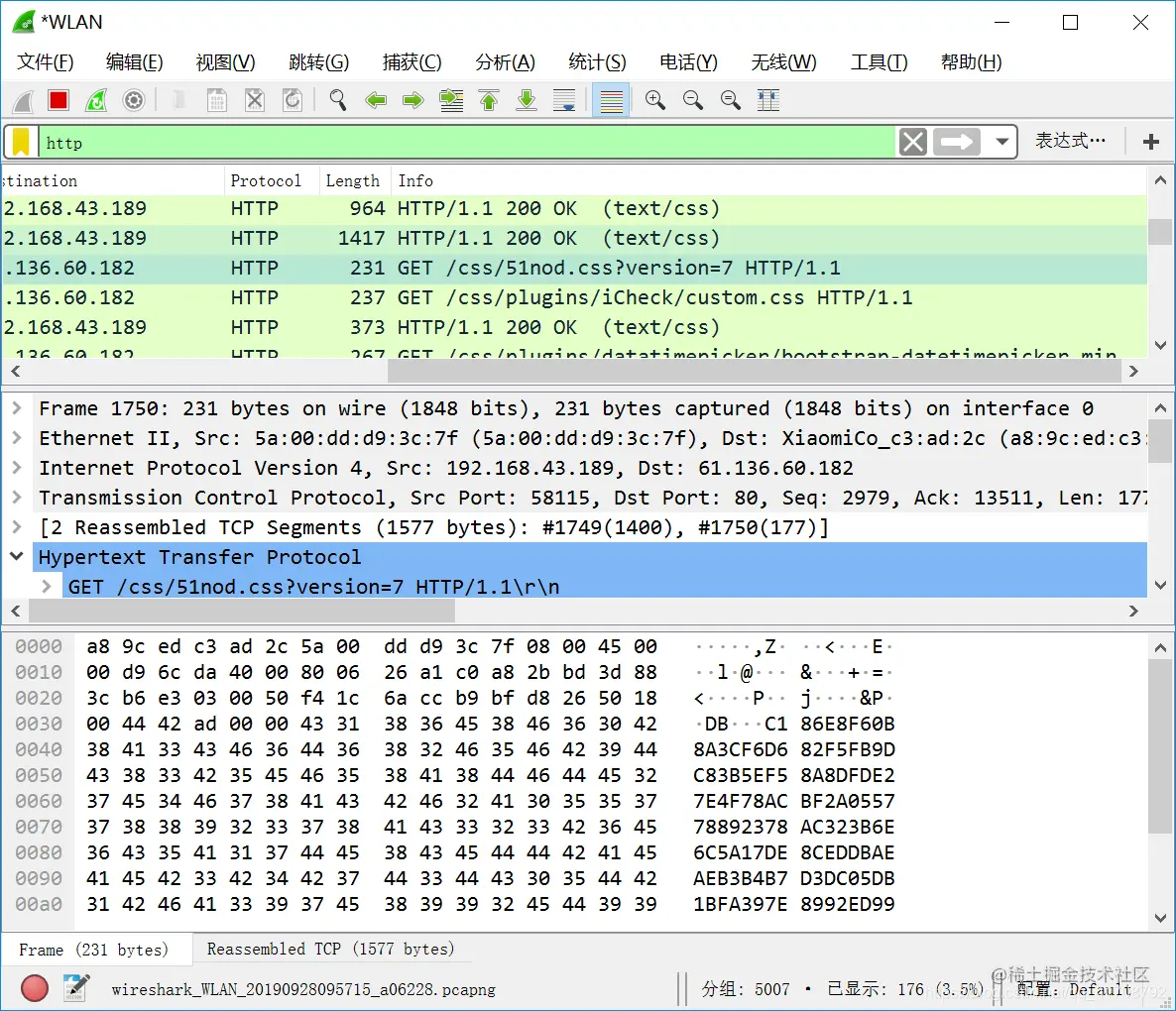
Task: Click into http display filter field
Action: (466, 142)
